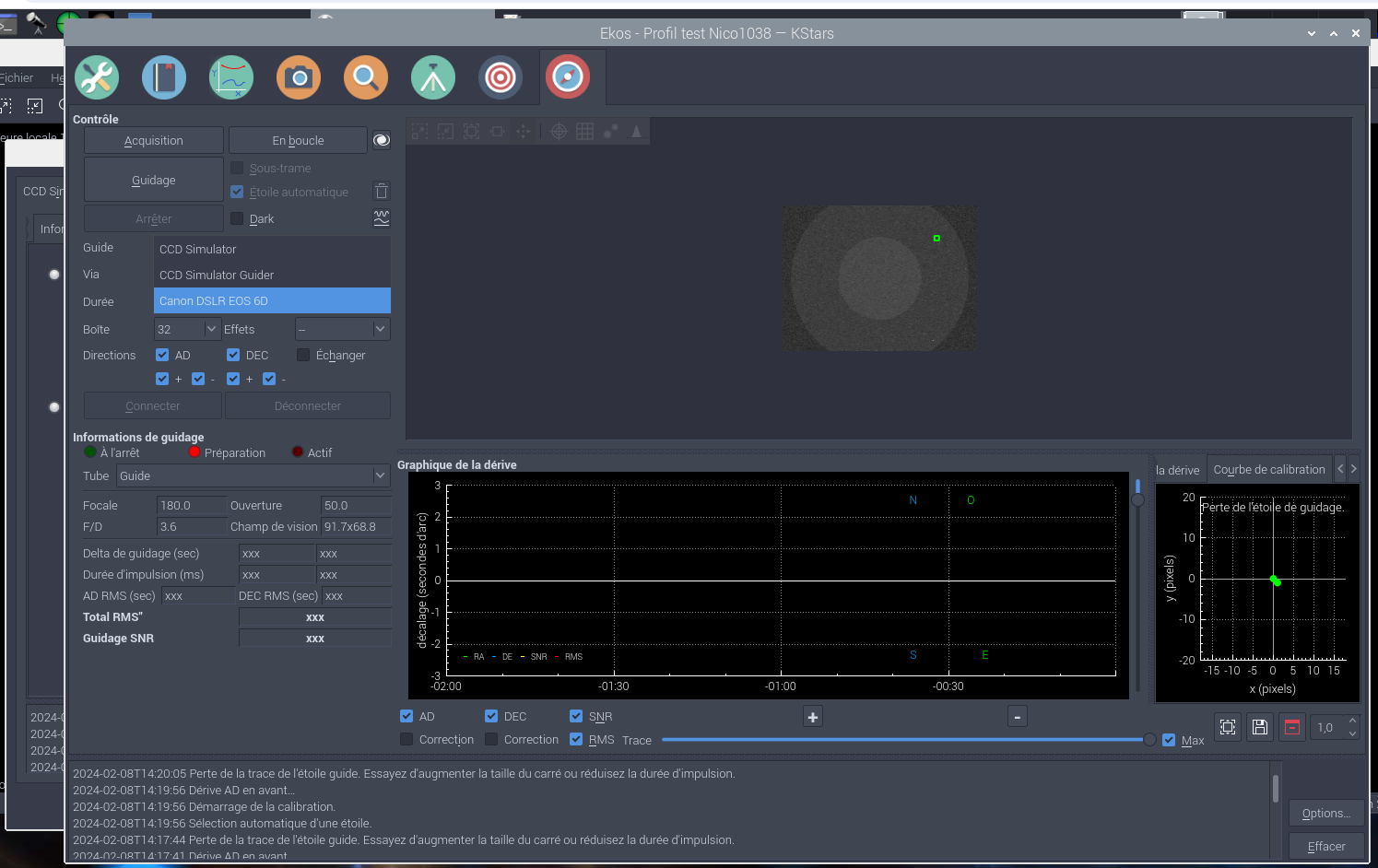Open the Analyze graph module

231,77
